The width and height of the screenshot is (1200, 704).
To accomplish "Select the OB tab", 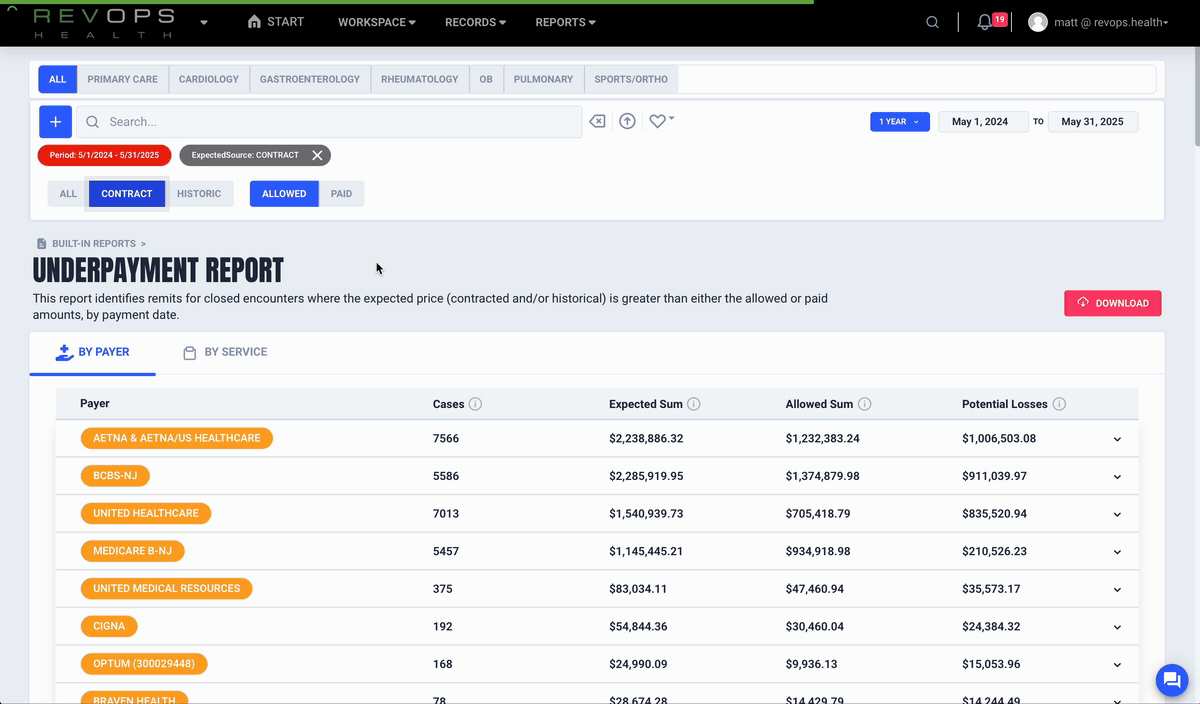I will [x=486, y=79].
